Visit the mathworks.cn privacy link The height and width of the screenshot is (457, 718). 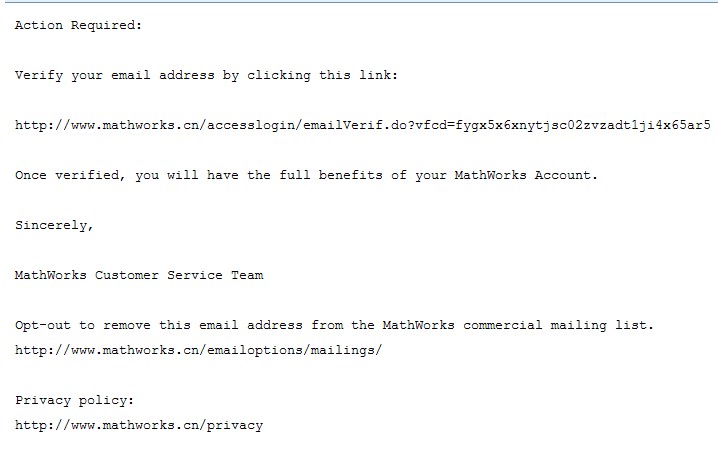point(138,425)
